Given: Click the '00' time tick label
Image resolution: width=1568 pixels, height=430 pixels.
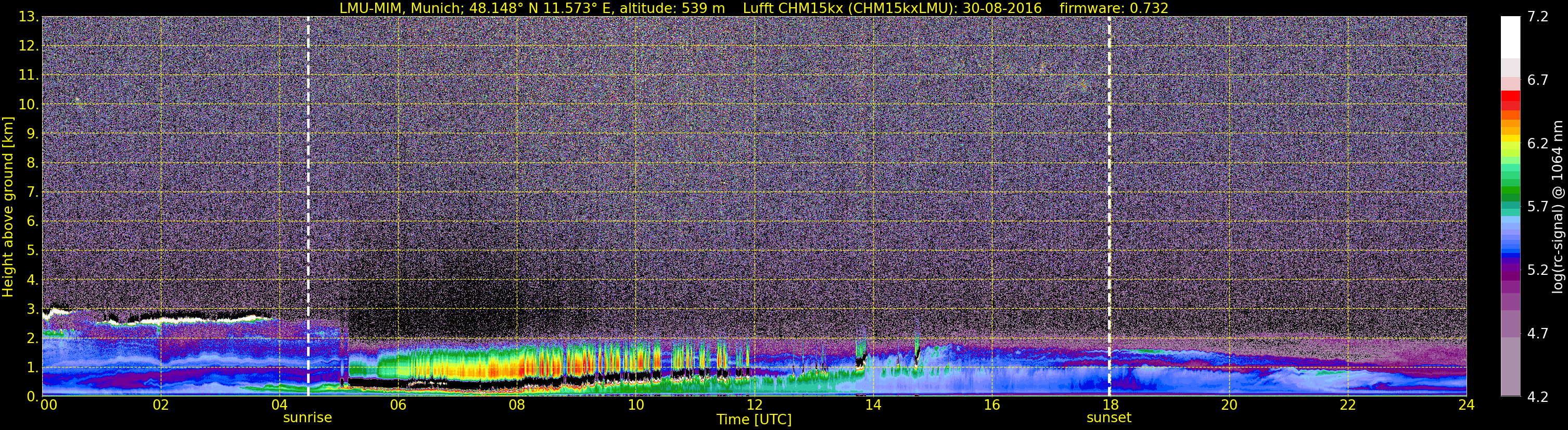Looking at the screenshot, I should click(49, 405).
